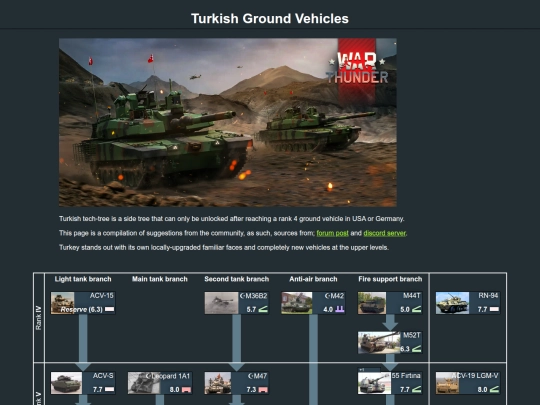
Task: Open the M47 tank thumbnail
Action: coord(218,383)
